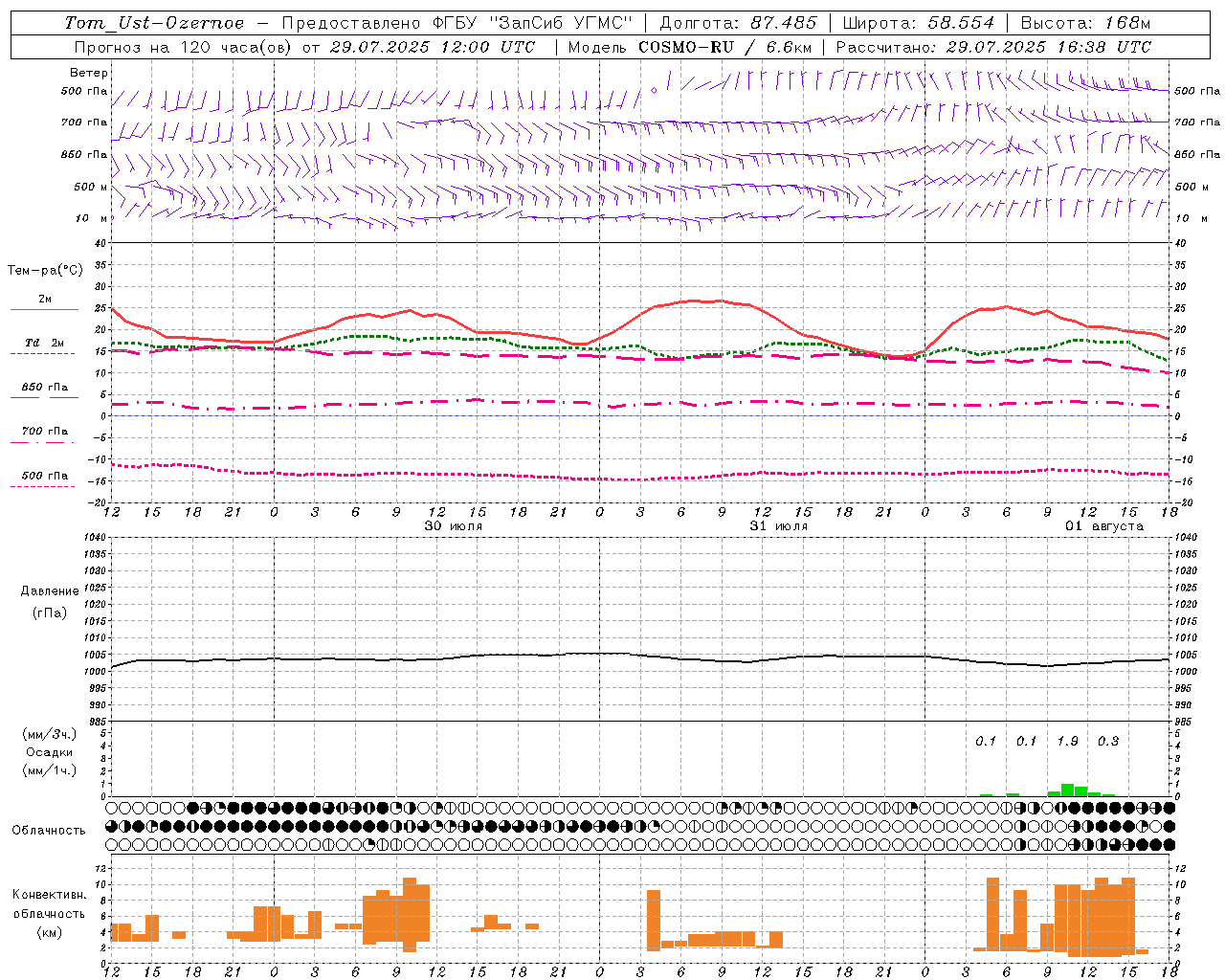This screenshot has height=980, width=1225.
Task: Click the precipitation total "1.9"
Action: pos(1068,742)
